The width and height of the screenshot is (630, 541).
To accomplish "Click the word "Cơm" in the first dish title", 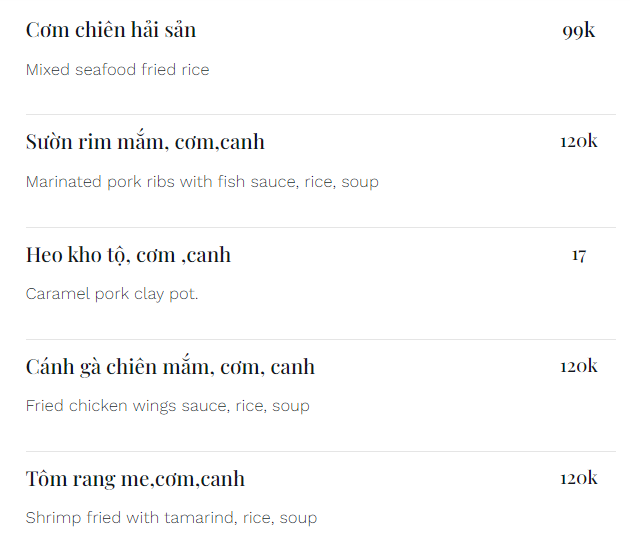I will coord(47,30).
